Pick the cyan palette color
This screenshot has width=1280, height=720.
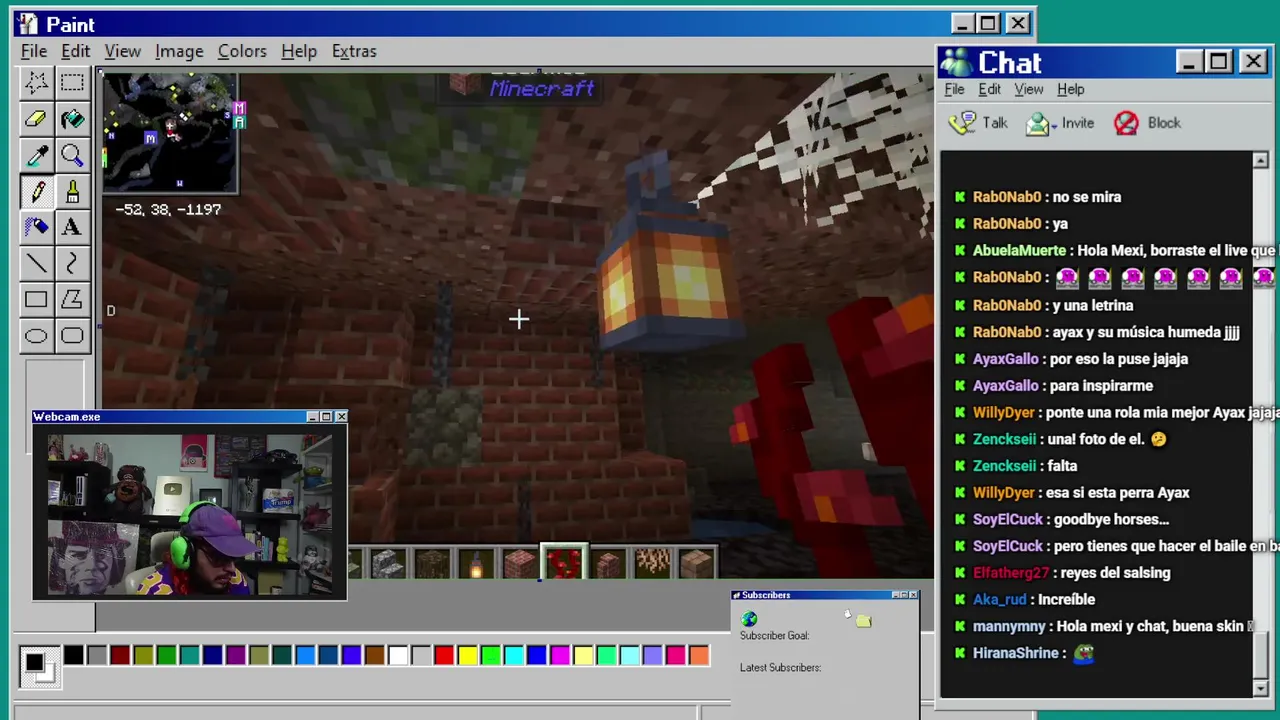(514, 656)
